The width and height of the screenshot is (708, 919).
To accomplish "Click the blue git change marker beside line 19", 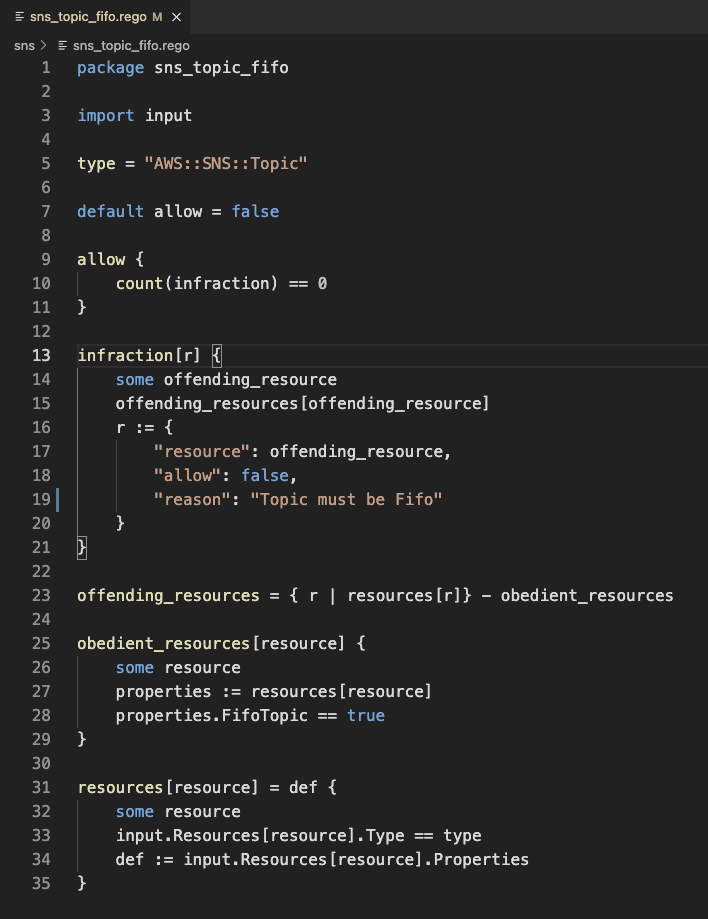I will point(60,499).
